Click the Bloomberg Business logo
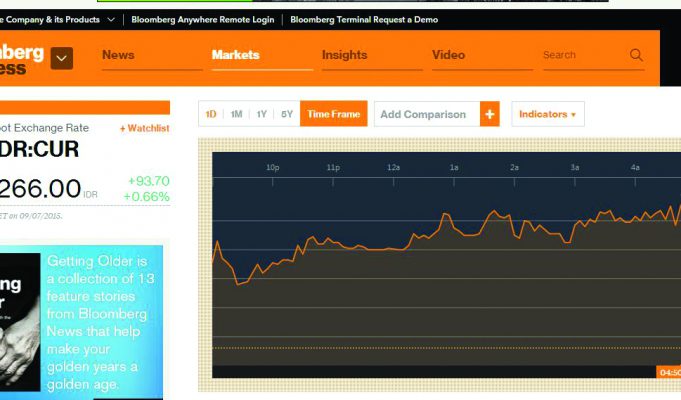This screenshot has height=400, width=681. 22,59
